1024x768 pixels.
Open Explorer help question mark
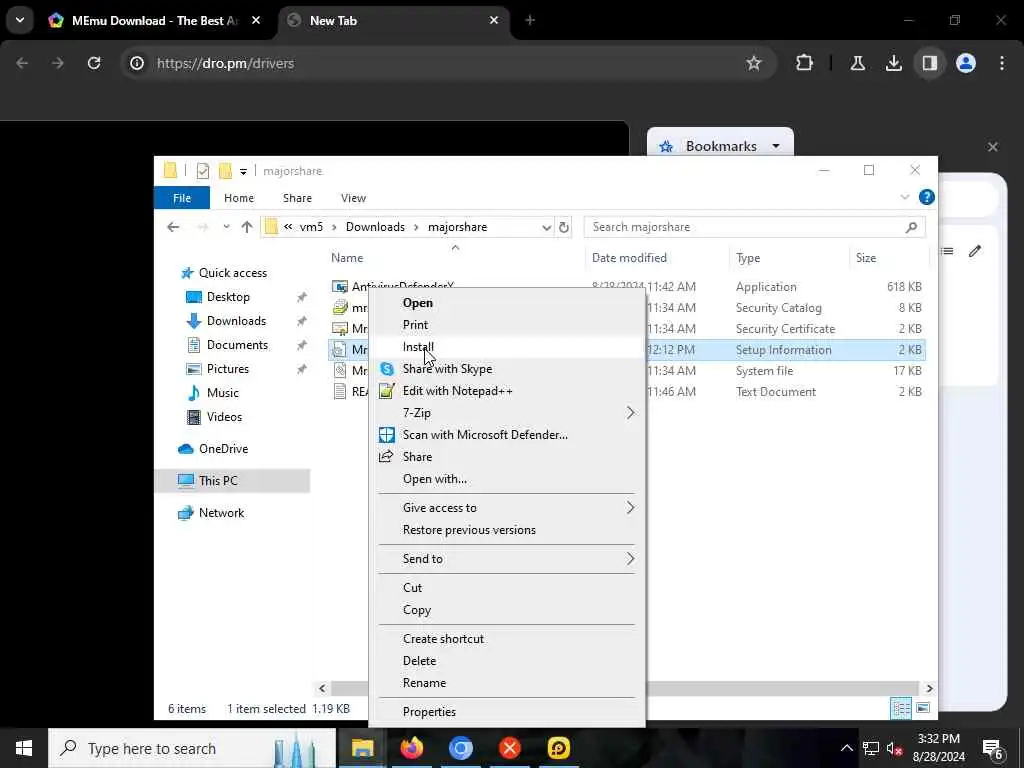(926, 197)
